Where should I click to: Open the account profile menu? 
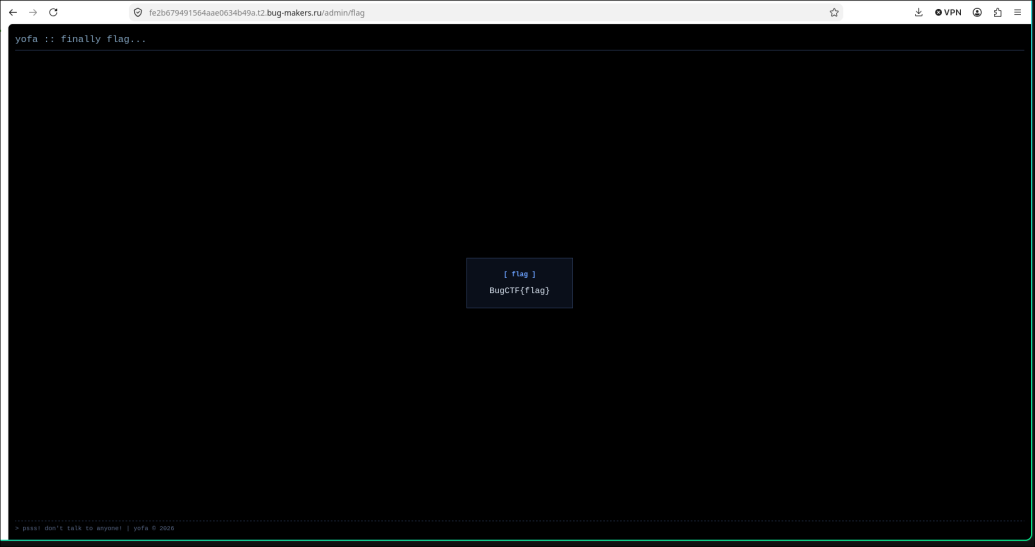point(978,13)
